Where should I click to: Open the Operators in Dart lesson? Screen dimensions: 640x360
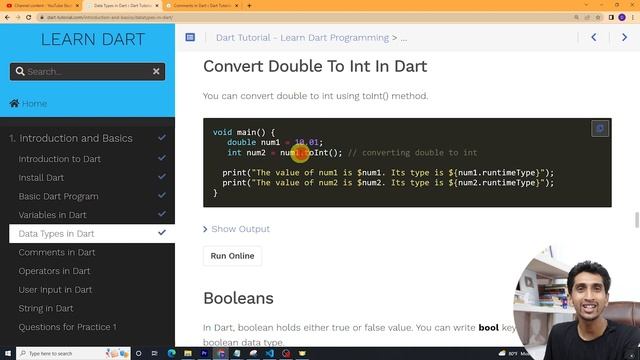(x=54, y=271)
